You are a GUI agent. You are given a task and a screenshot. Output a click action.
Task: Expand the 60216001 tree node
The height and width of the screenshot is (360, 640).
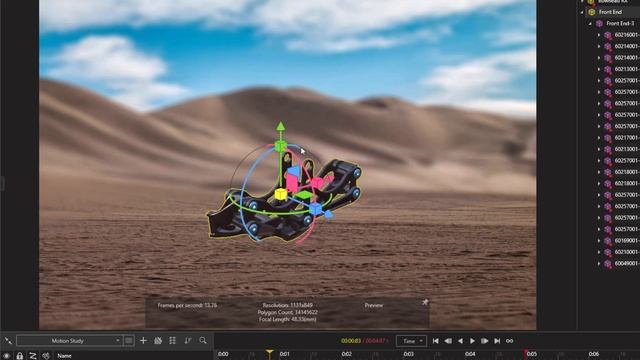pos(599,35)
